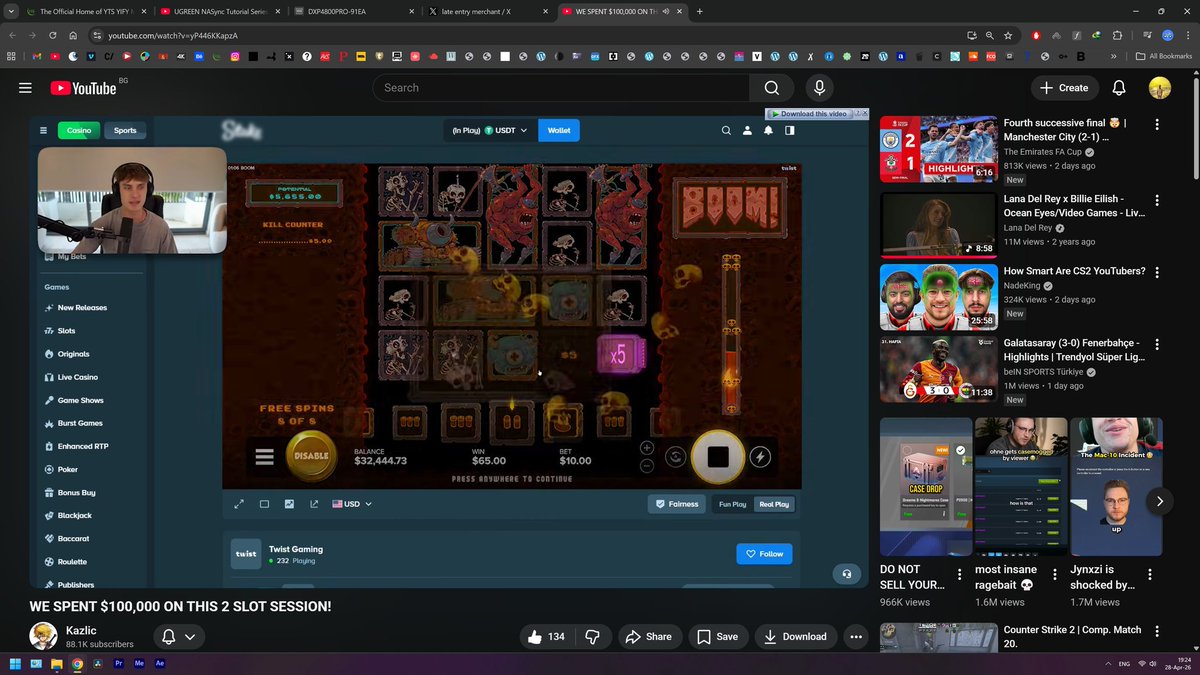The image size is (1200, 675).
Task: Start voice search with the microphone icon
Action: pos(819,88)
